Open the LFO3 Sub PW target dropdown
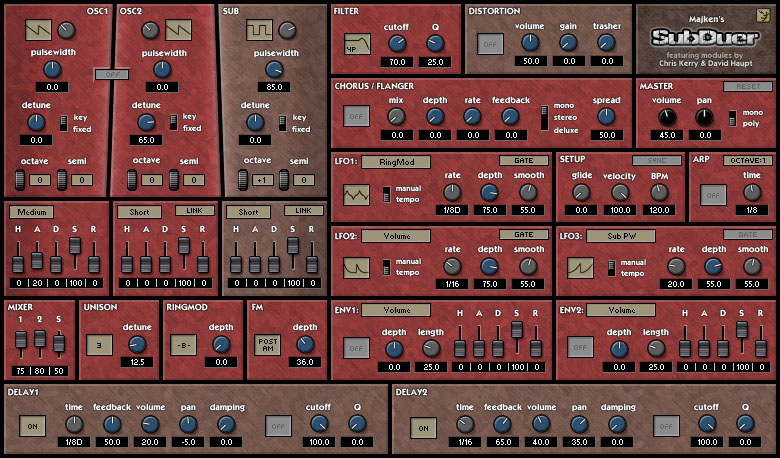This screenshot has width=780, height=458. tap(621, 236)
